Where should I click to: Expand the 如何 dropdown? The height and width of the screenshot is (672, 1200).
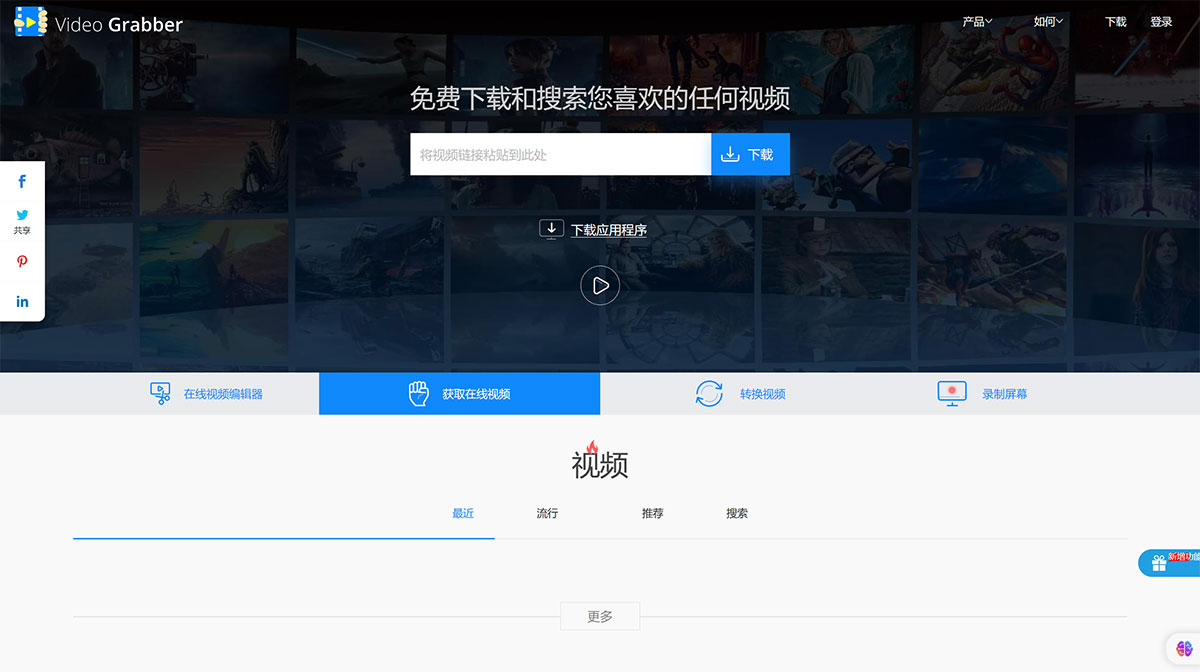(1047, 21)
